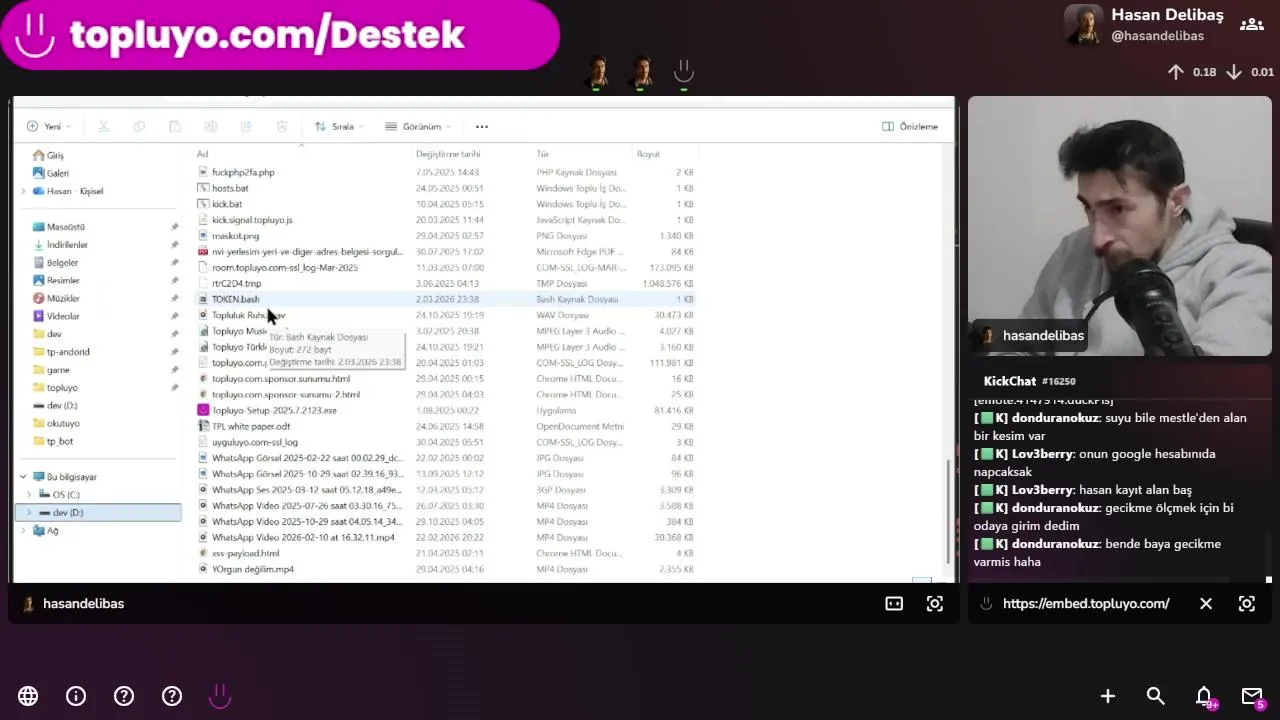The width and height of the screenshot is (1280, 720).
Task: Select the fuckphp2fa.php file
Action: (x=243, y=172)
